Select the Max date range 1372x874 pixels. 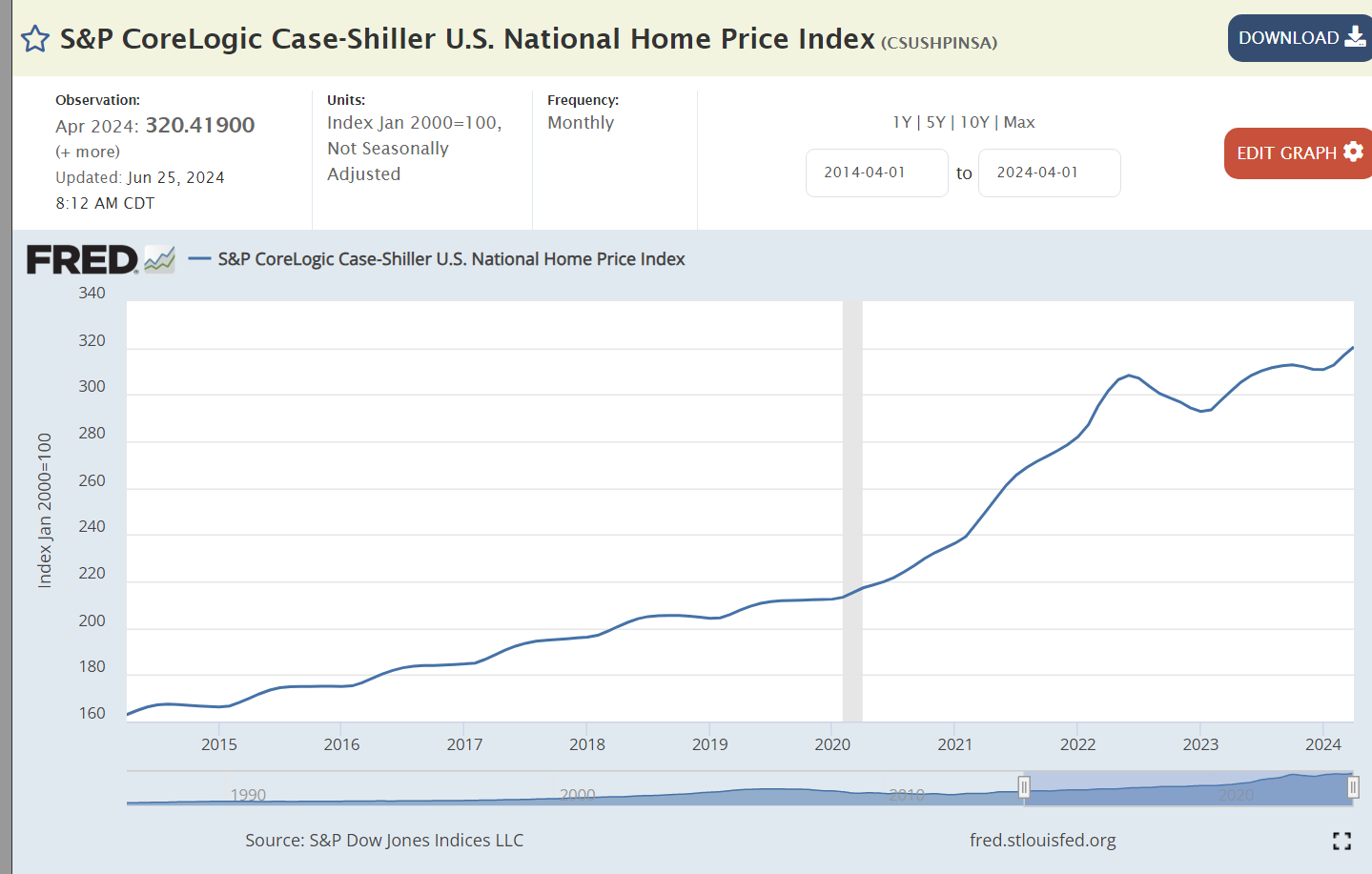click(1019, 122)
